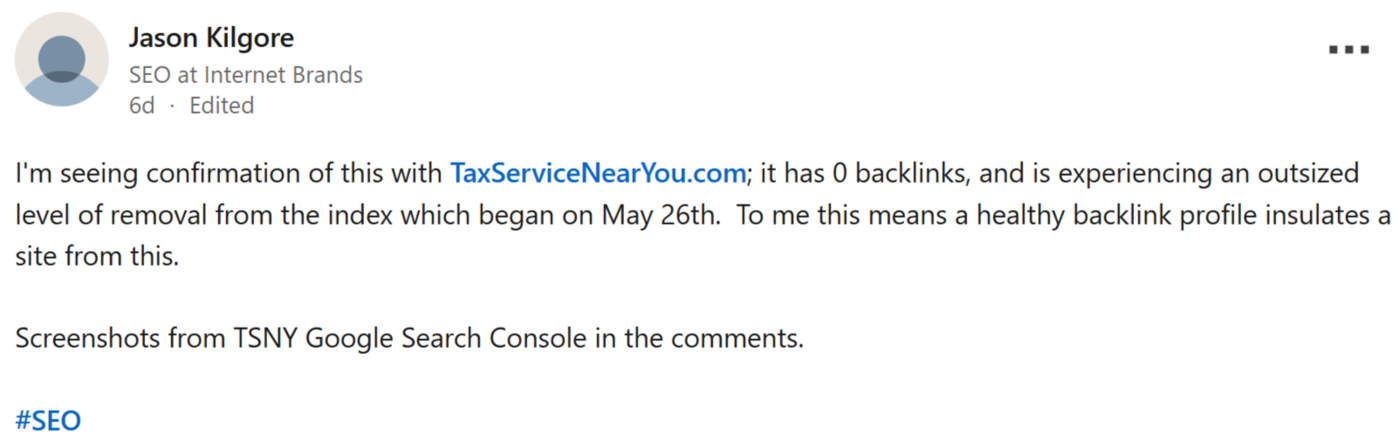This screenshot has width=1400, height=442.
Task: Click the "Edited" label
Action: click(221, 105)
